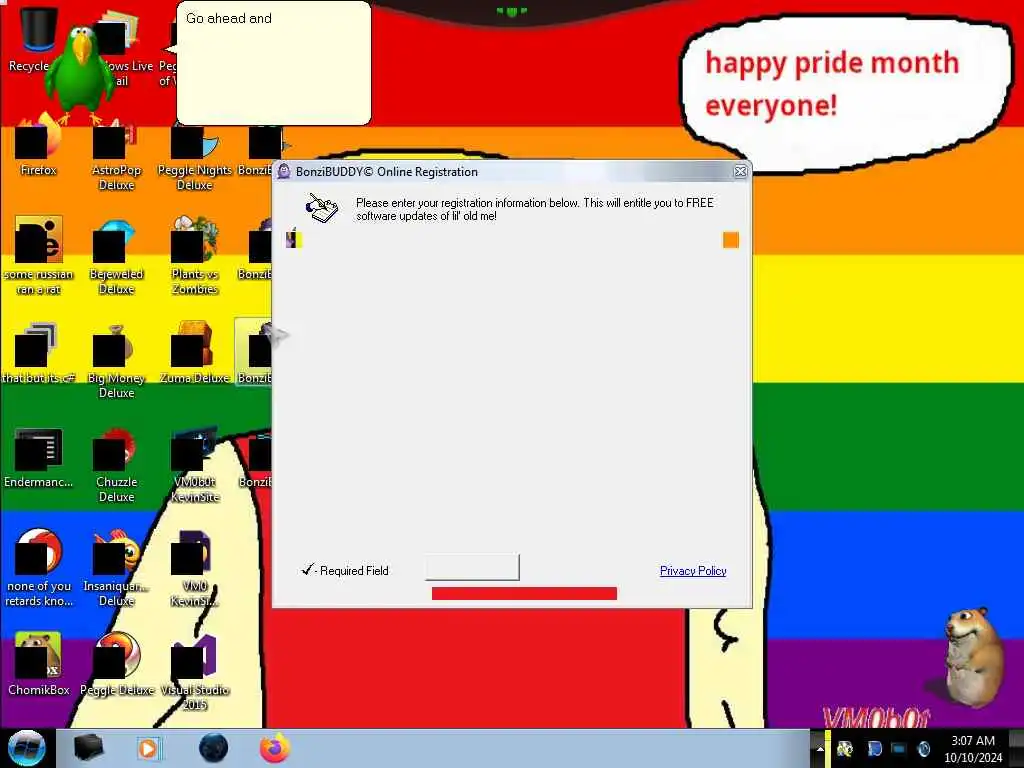Screen dimensions: 1024x768
Task: Click the green Peedy parrot character
Action: pyautogui.click(x=82, y=75)
